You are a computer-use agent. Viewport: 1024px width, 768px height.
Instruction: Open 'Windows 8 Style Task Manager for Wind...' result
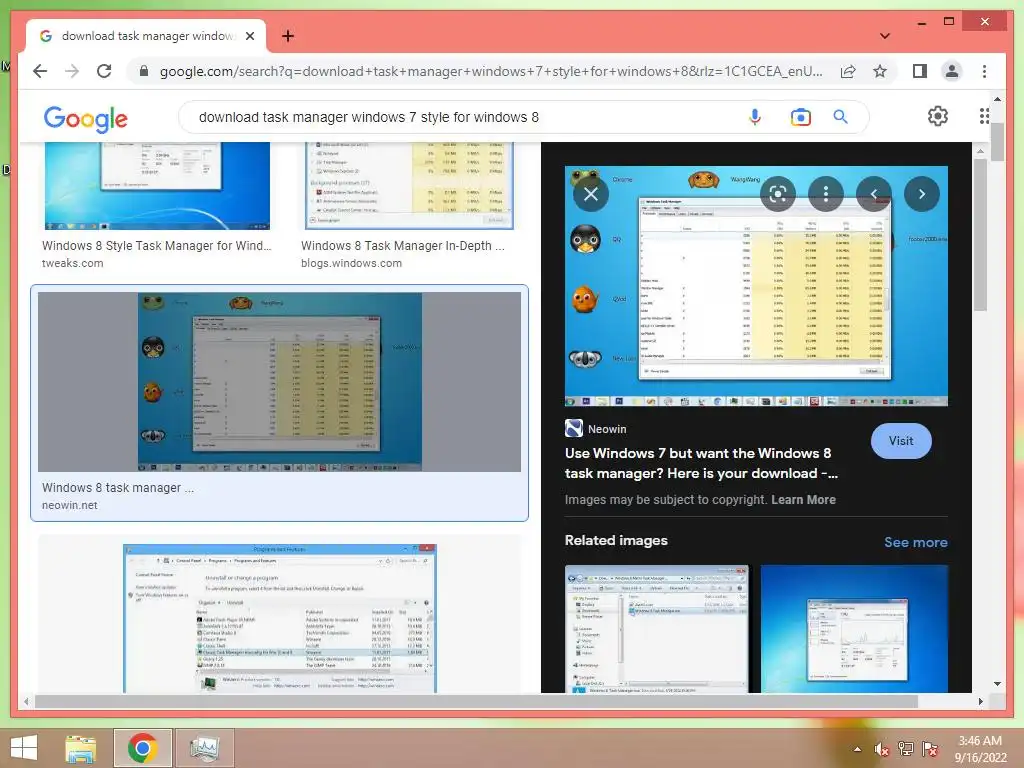157,246
